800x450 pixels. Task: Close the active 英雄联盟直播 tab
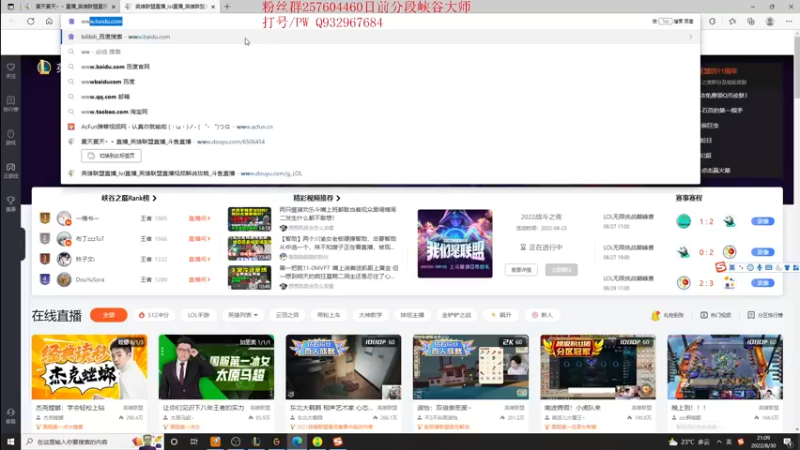point(213,7)
